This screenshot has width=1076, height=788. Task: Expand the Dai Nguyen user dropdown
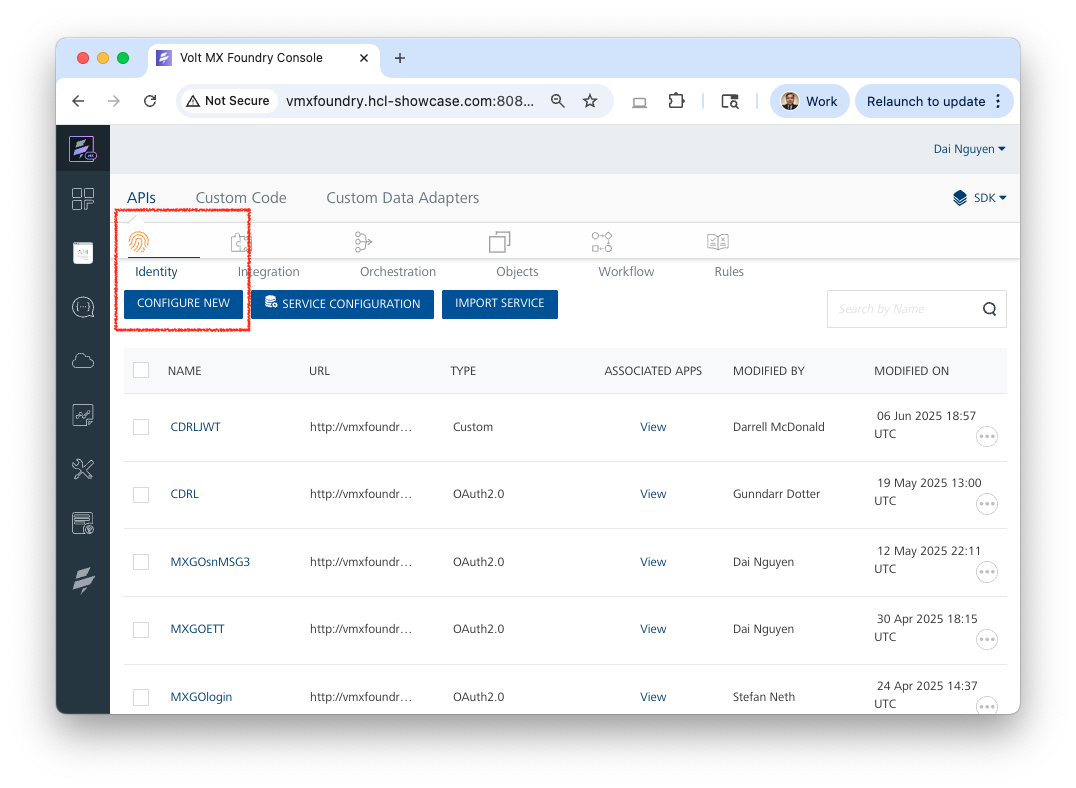click(x=969, y=149)
